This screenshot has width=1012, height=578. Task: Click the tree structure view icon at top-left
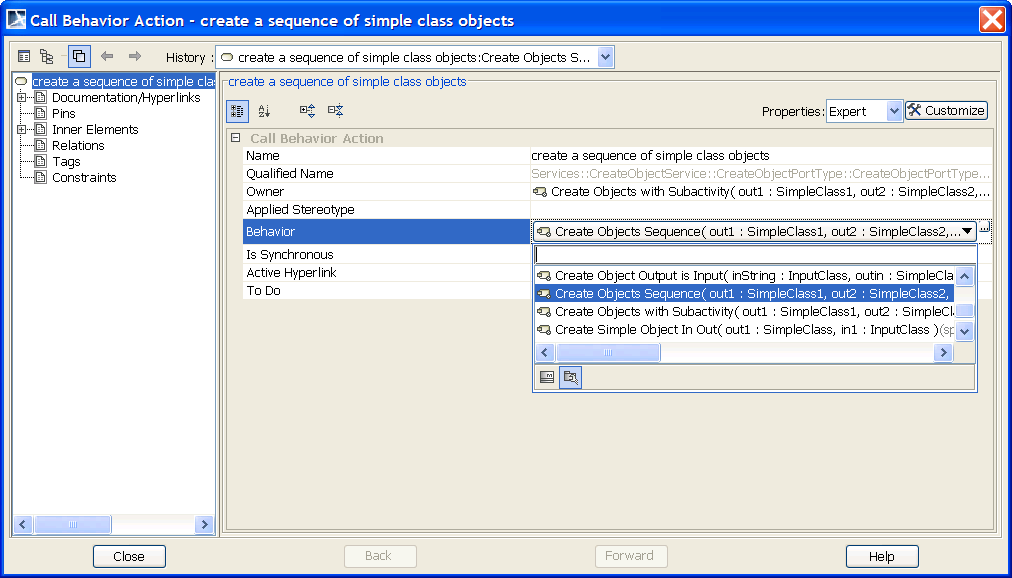coord(46,57)
